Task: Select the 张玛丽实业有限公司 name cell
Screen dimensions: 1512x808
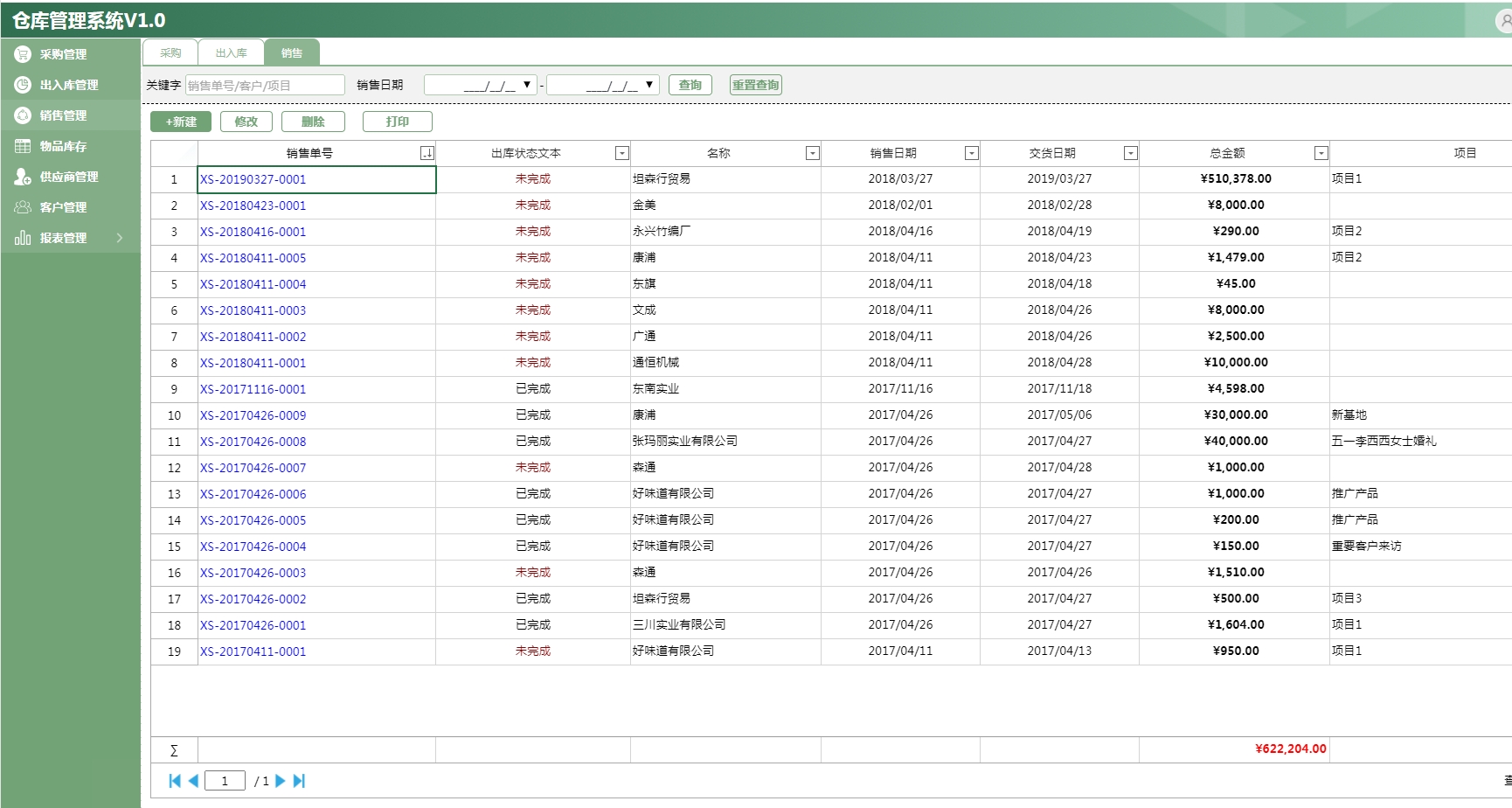Action: pyautogui.click(x=725, y=442)
